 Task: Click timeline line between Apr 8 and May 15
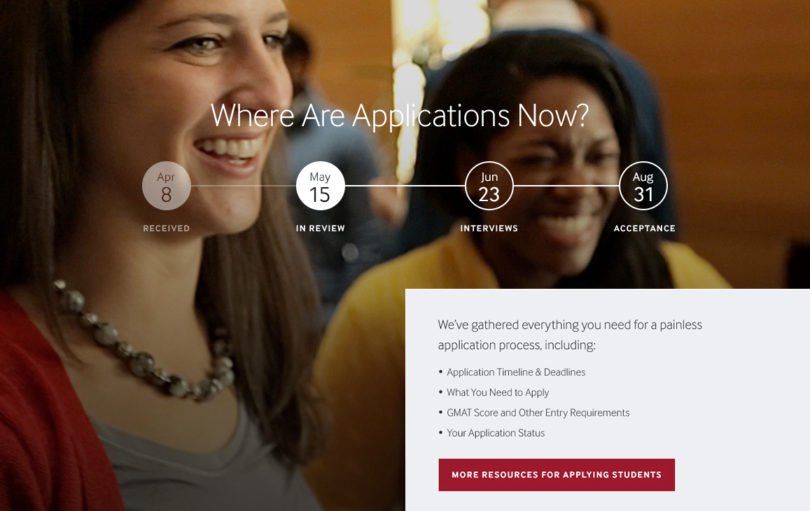[243, 186]
